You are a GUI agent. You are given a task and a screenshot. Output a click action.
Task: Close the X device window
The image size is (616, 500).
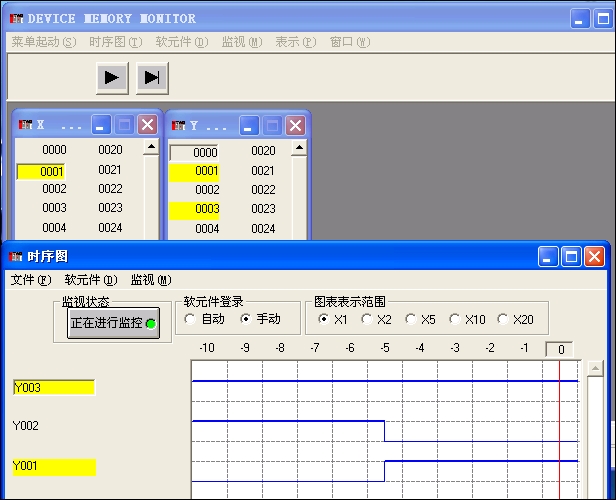[147, 125]
